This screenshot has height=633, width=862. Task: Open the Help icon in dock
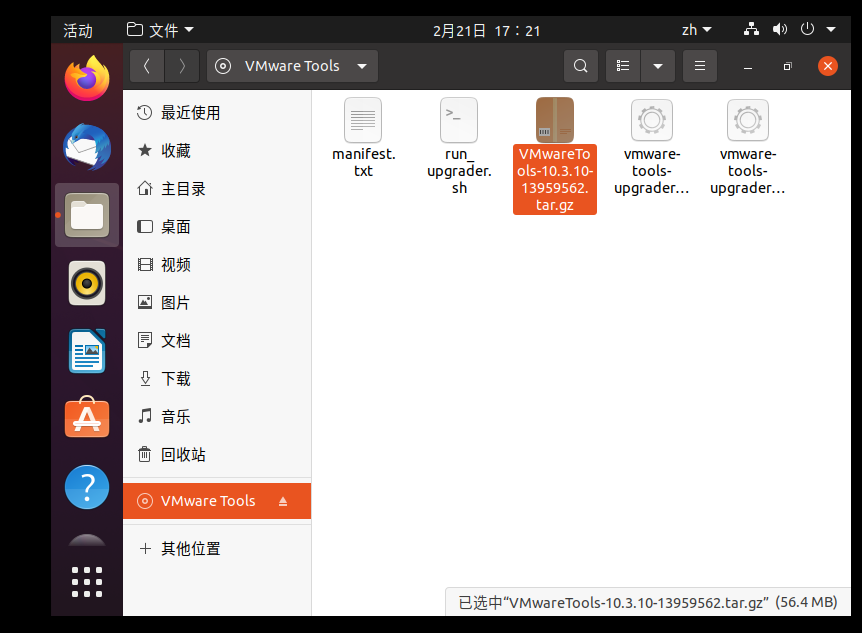click(87, 487)
